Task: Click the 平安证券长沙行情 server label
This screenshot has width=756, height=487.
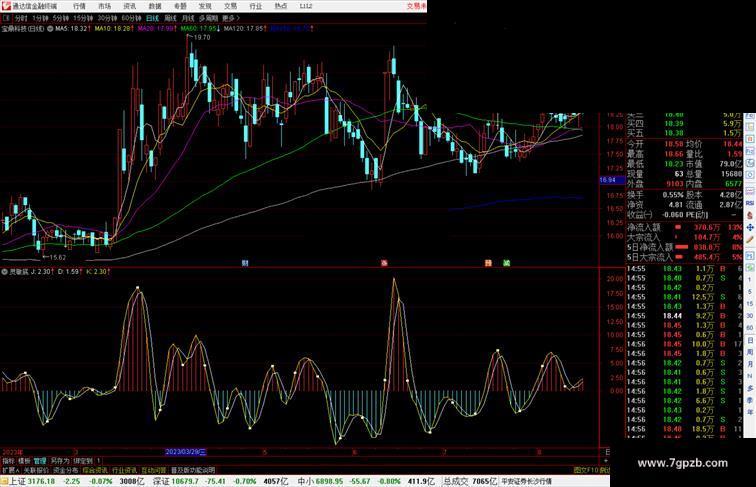Action: (x=526, y=481)
